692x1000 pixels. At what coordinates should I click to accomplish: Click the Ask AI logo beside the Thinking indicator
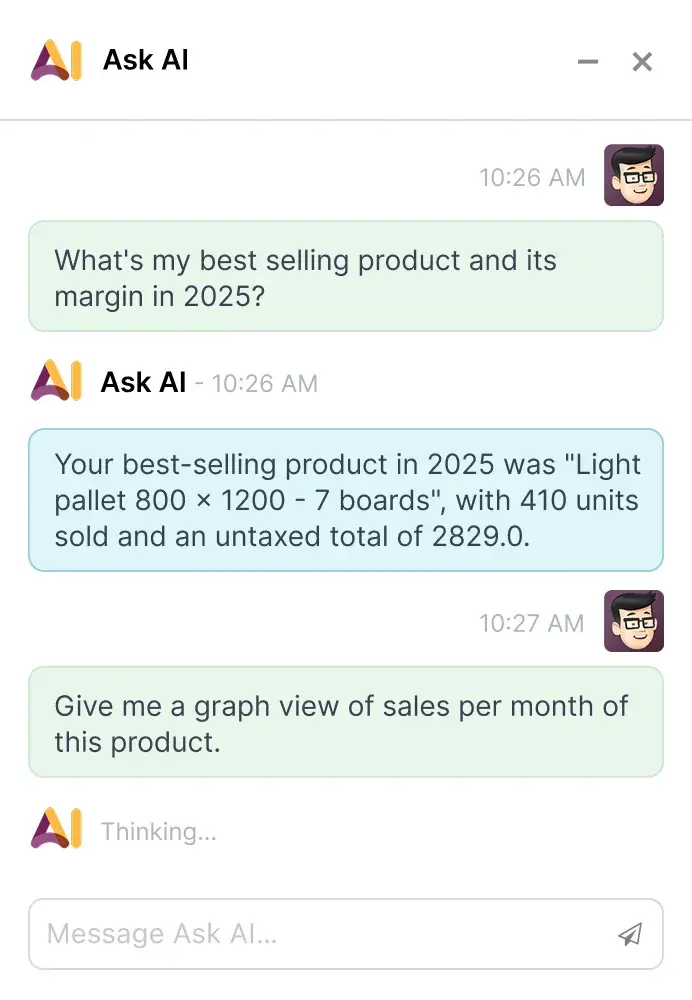coord(58,831)
